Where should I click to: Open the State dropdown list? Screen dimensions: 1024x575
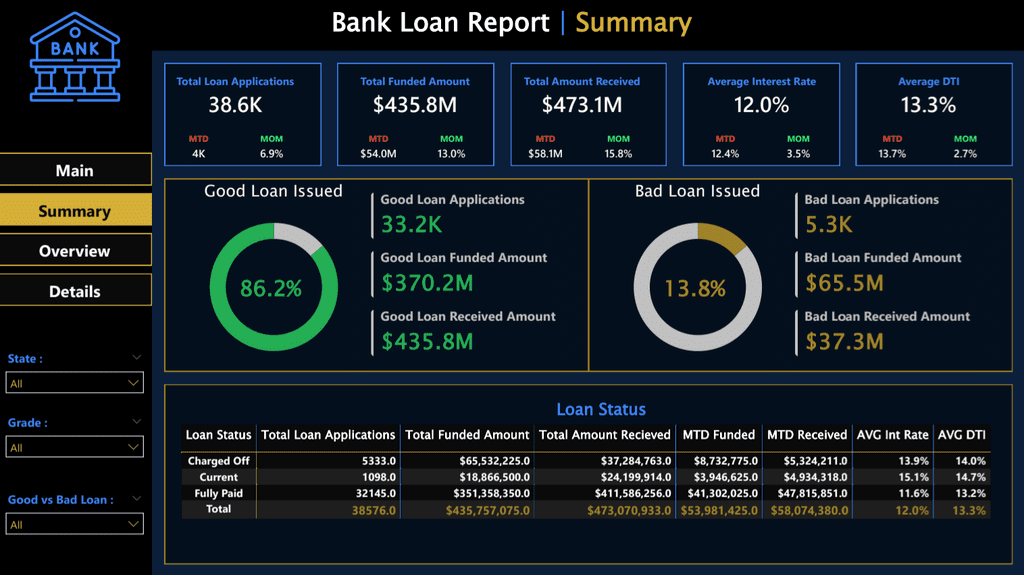74,383
